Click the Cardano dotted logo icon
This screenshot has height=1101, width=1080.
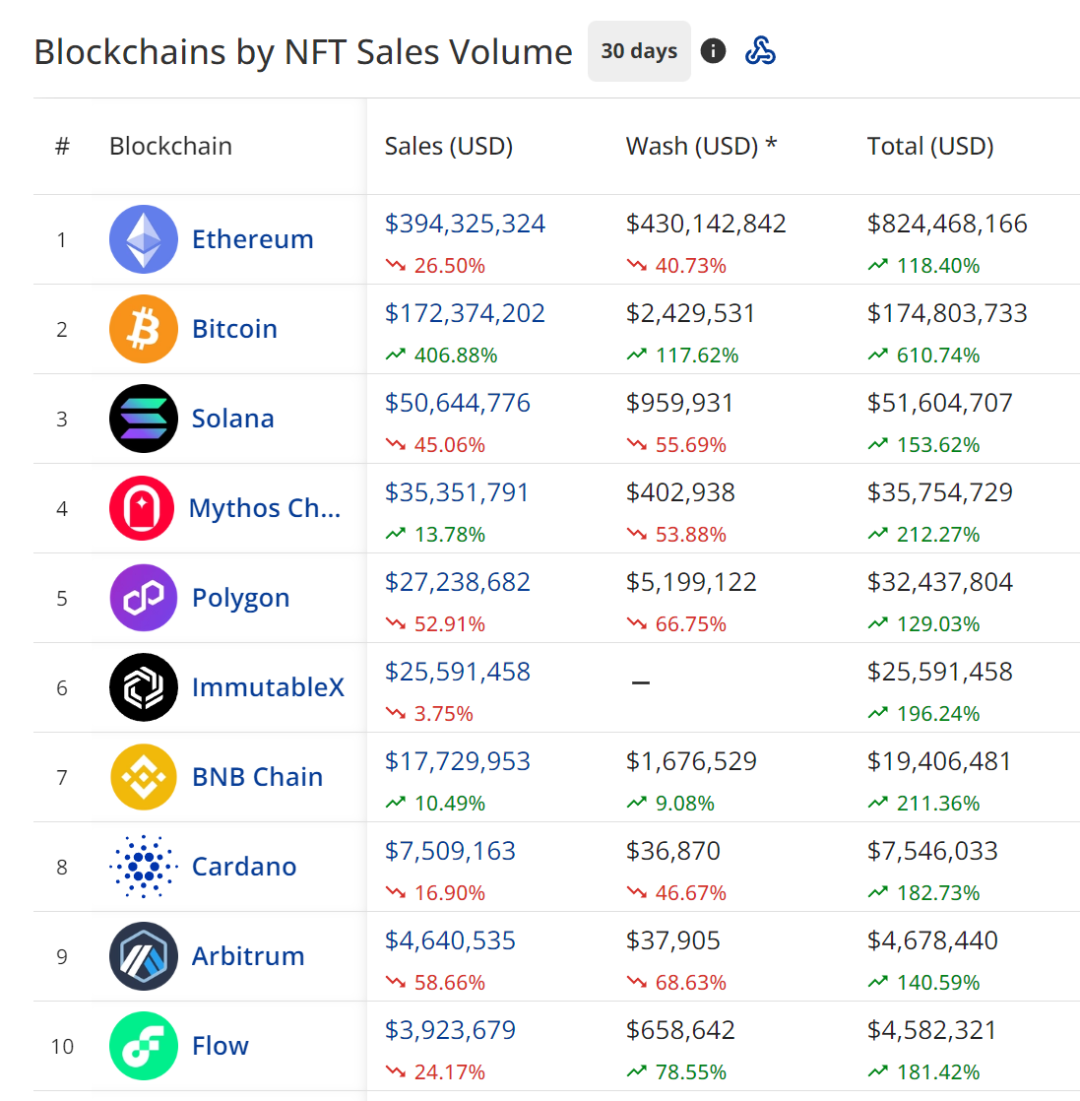143,866
